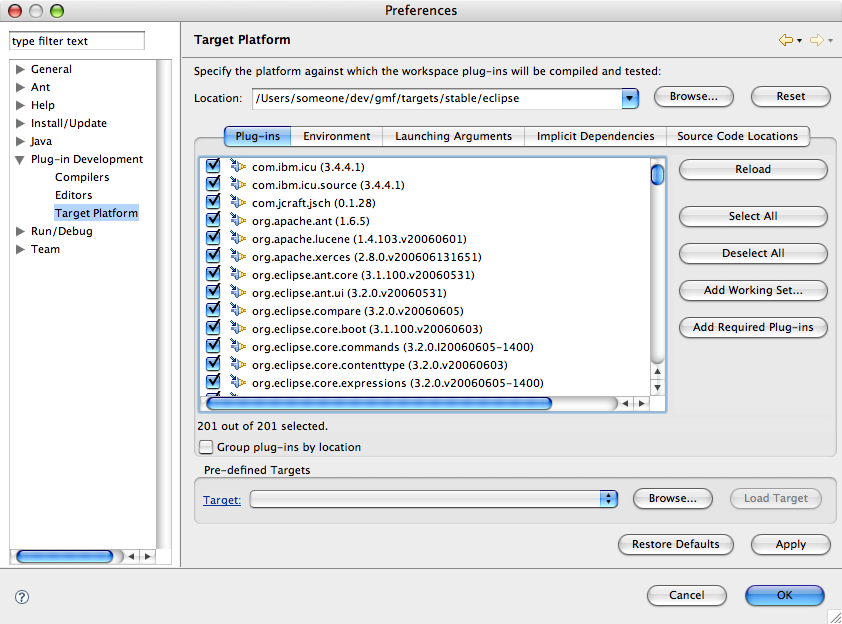Open the Source Code Locations tab
This screenshot has width=842, height=624.
737,136
